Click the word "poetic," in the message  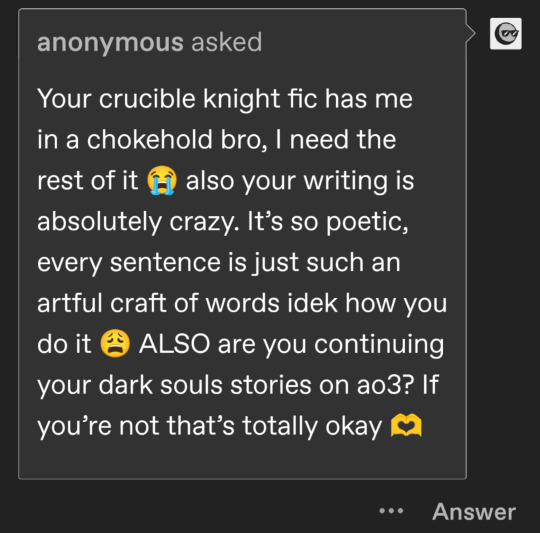pos(367,222)
